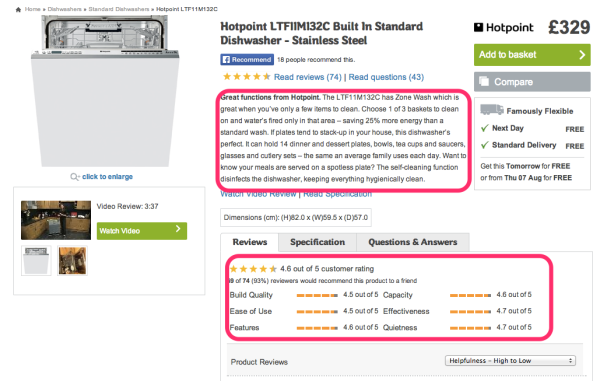
Task: Click the Facebook Recommend button
Action: pos(247,60)
